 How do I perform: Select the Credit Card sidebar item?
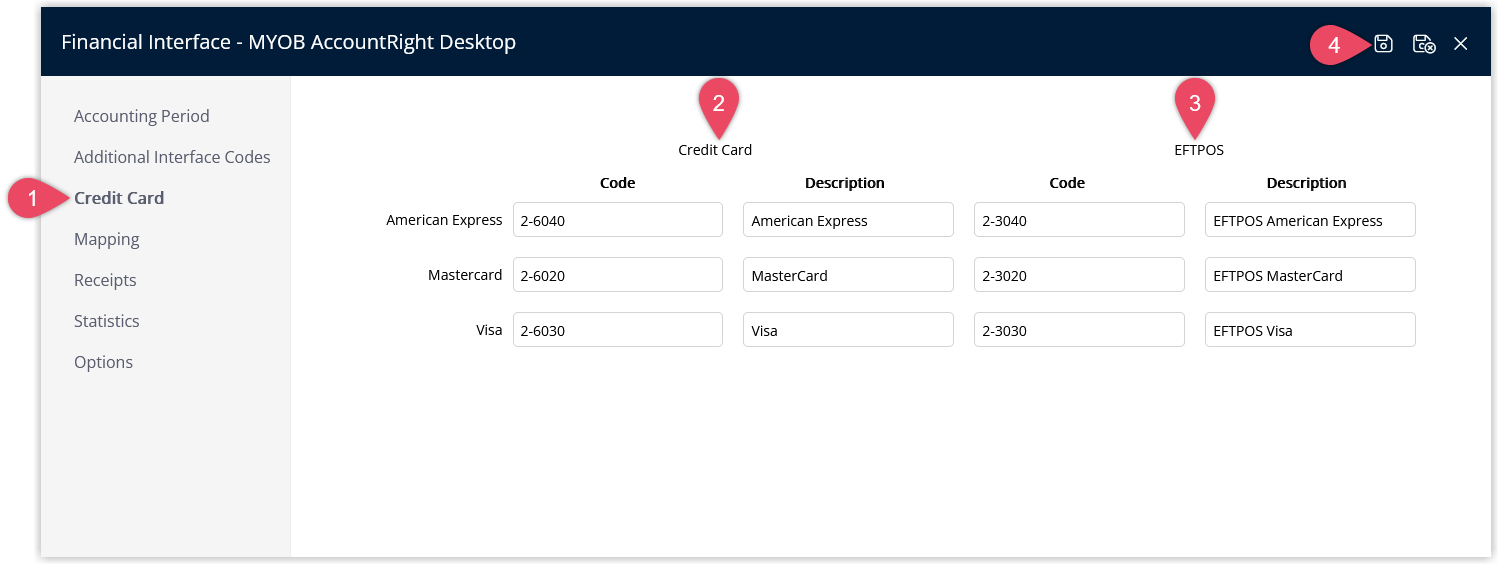point(119,198)
